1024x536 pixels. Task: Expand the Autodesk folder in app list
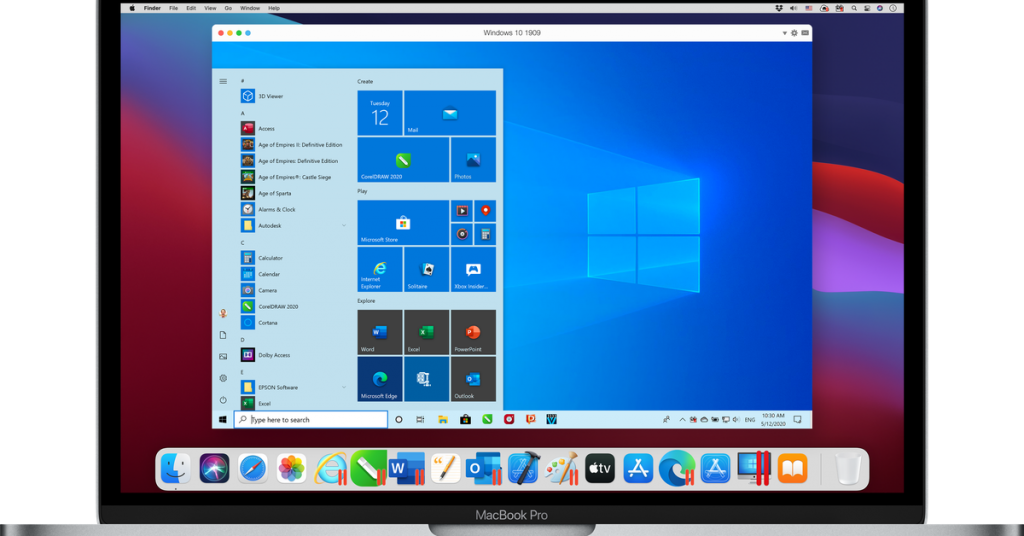point(344,226)
